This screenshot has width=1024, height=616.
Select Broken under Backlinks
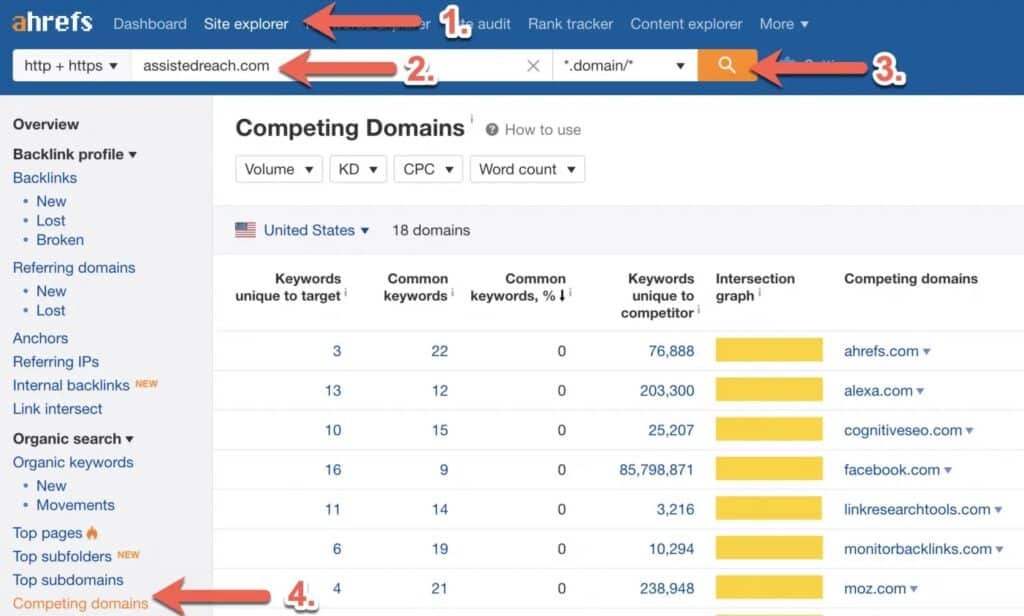[x=60, y=239]
